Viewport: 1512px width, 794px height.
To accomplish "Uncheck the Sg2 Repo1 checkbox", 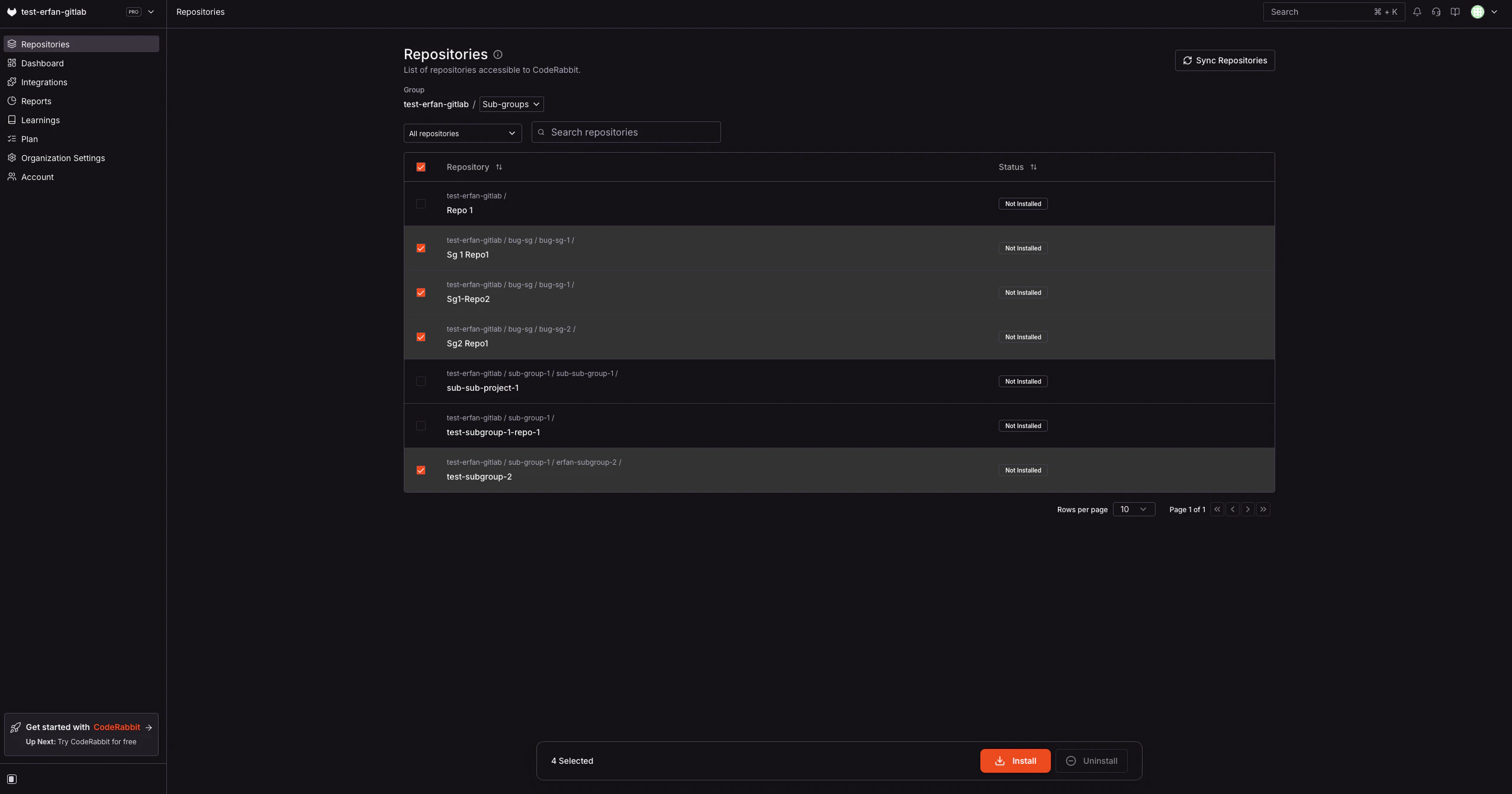I will 421,337.
